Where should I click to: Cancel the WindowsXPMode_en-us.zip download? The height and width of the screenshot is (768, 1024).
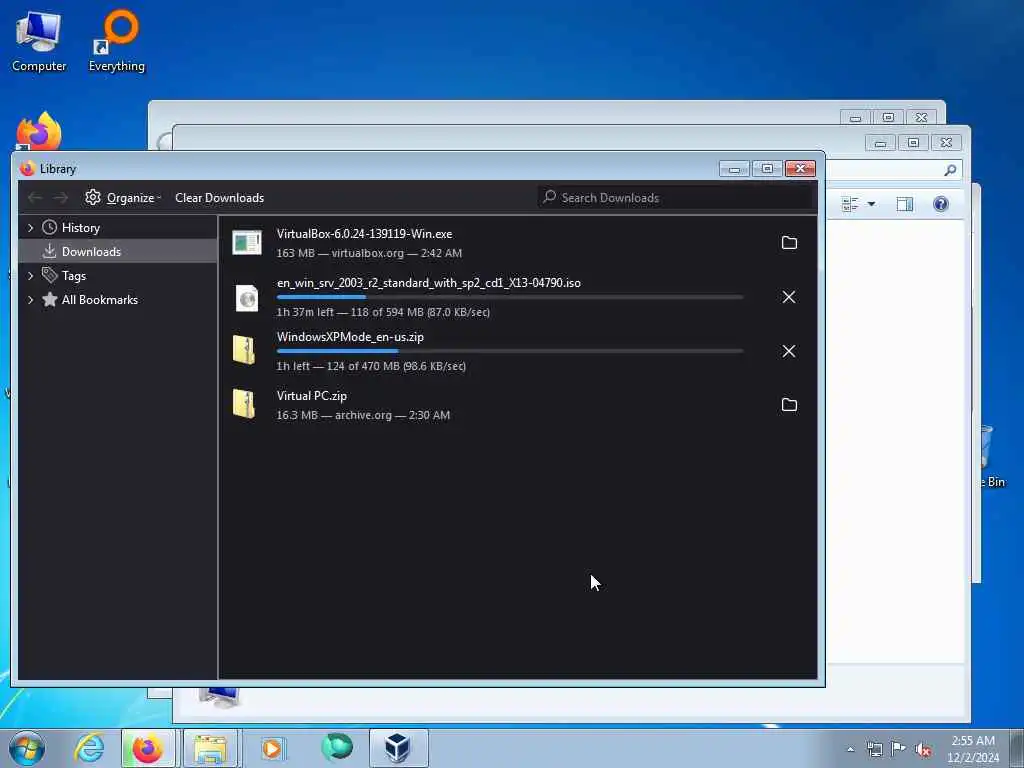(x=789, y=351)
